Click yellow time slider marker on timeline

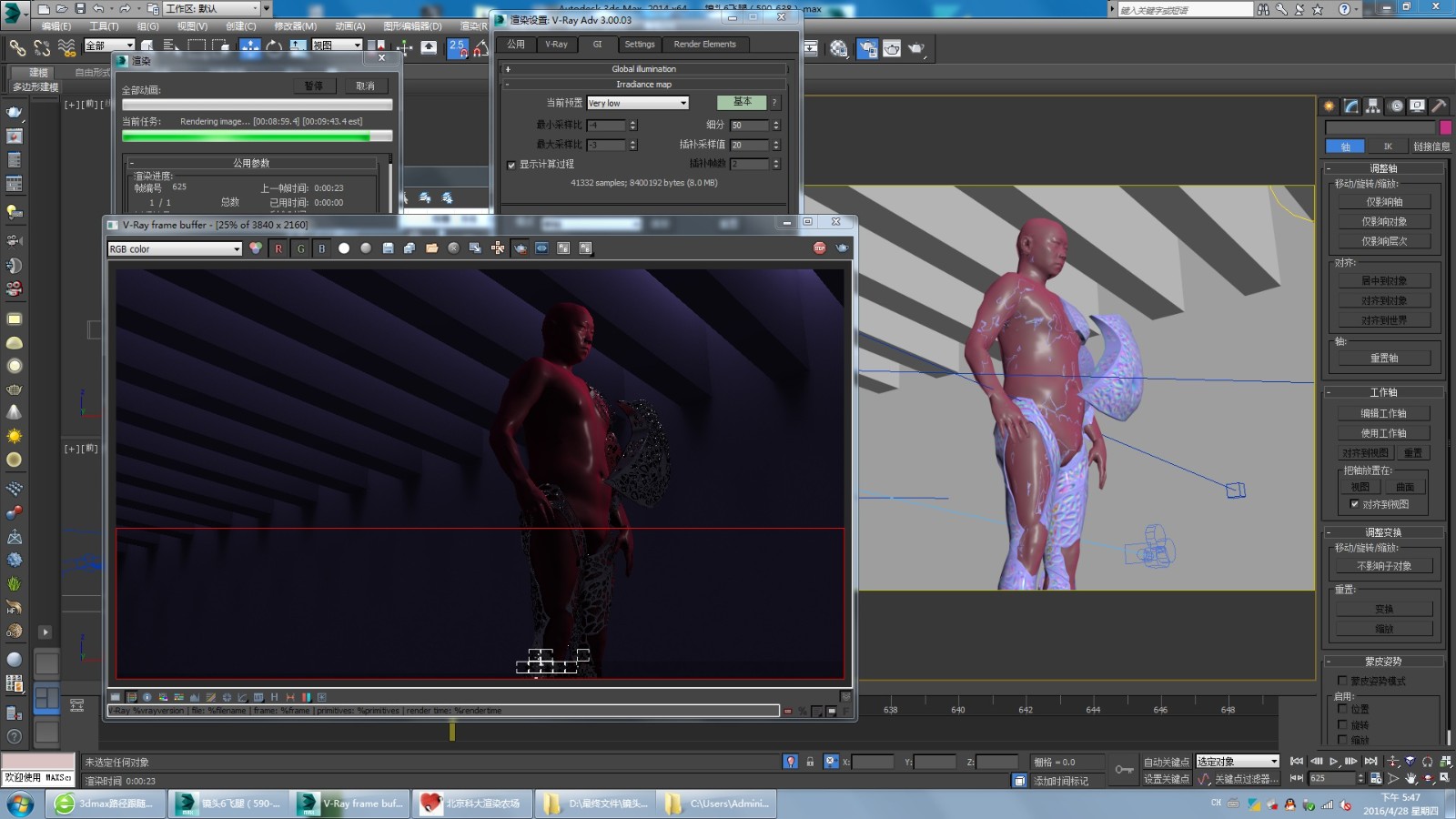(451, 730)
